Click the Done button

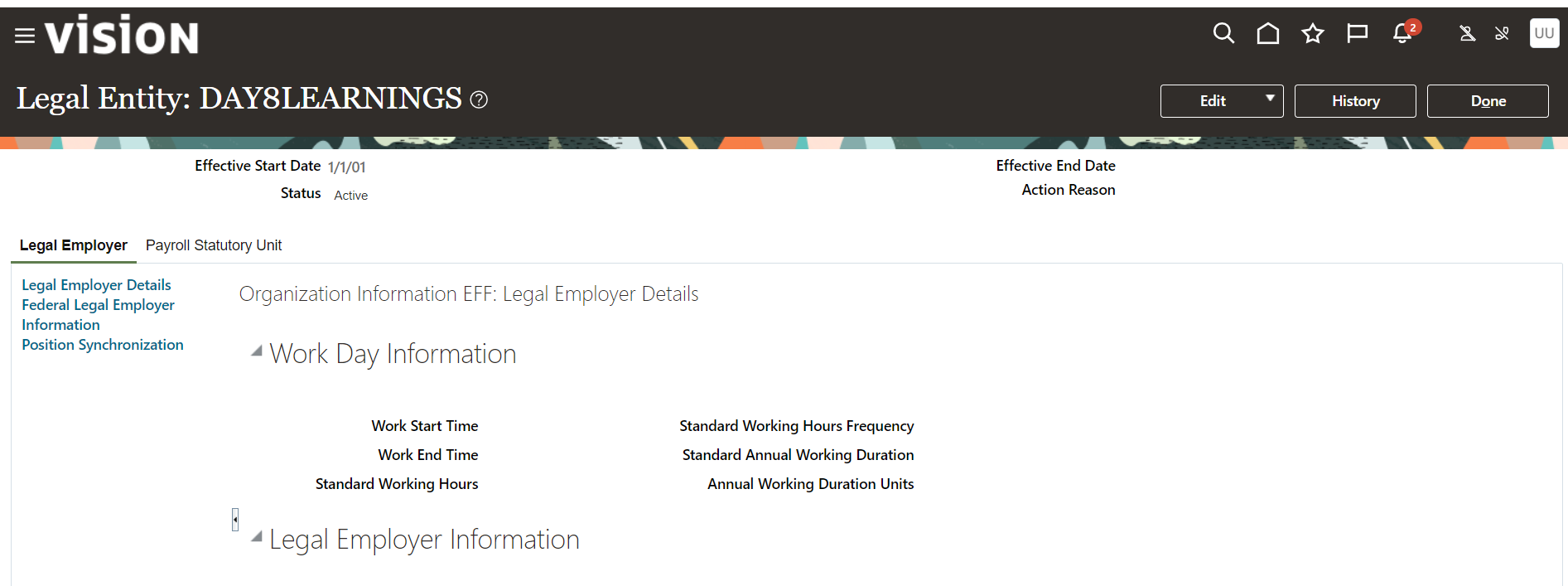[1488, 101]
